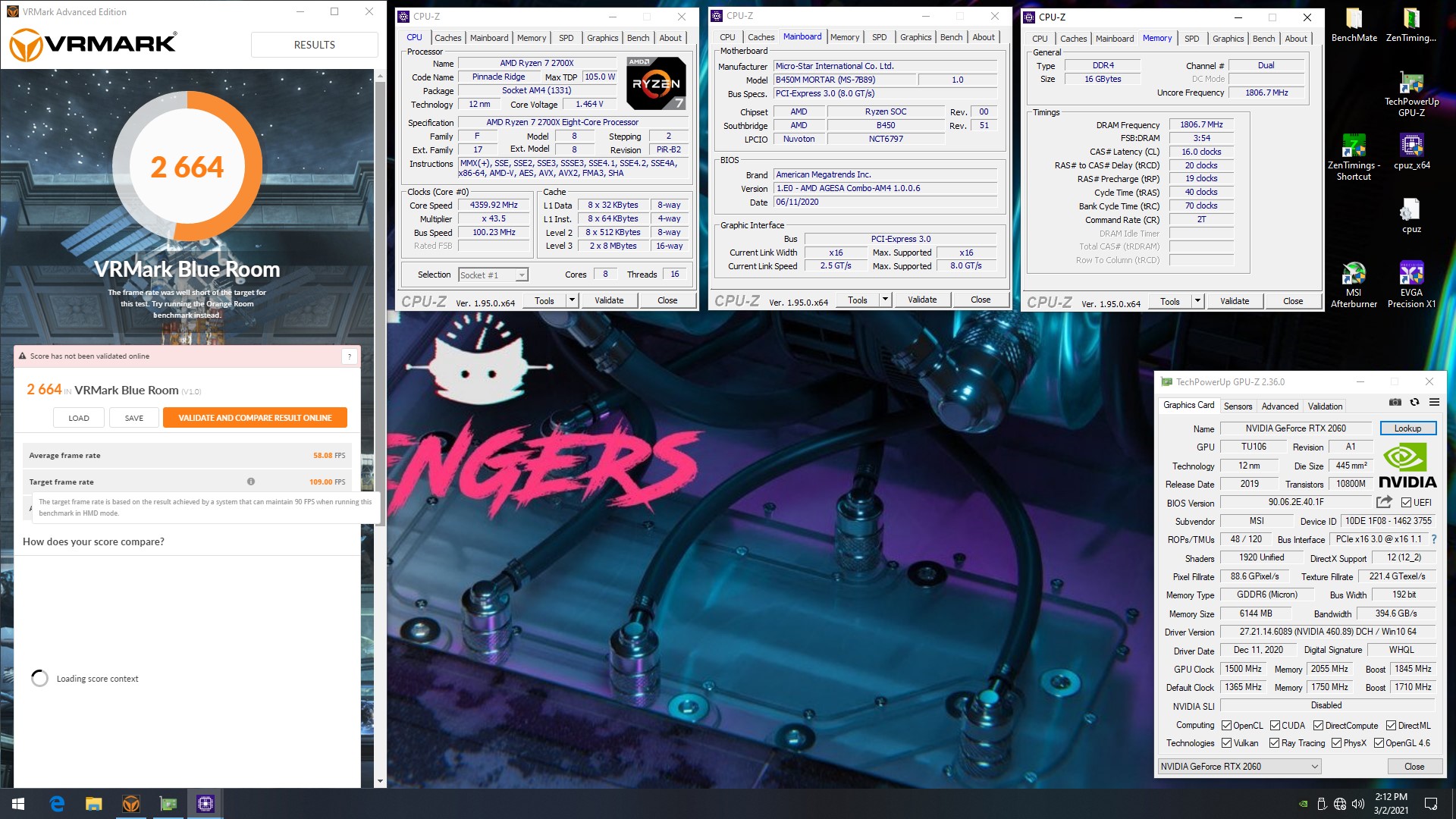Open About tab in Memory CPU-Z window
Image resolution: width=1456 pixels, height=819 pixels.
click(1295, 39)
